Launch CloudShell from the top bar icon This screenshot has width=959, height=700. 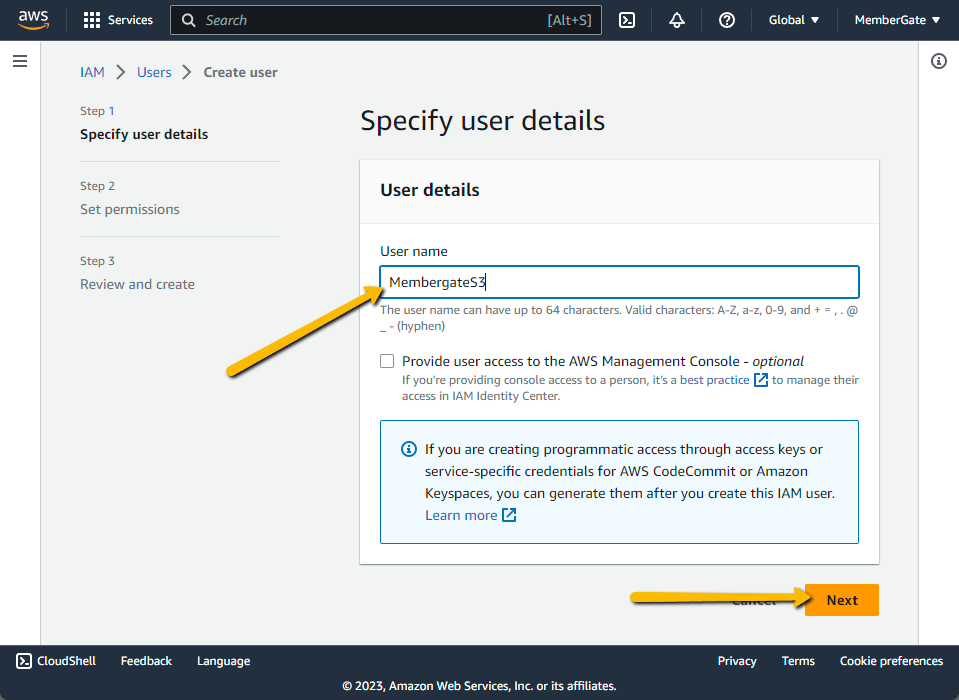tap(627, 20)
